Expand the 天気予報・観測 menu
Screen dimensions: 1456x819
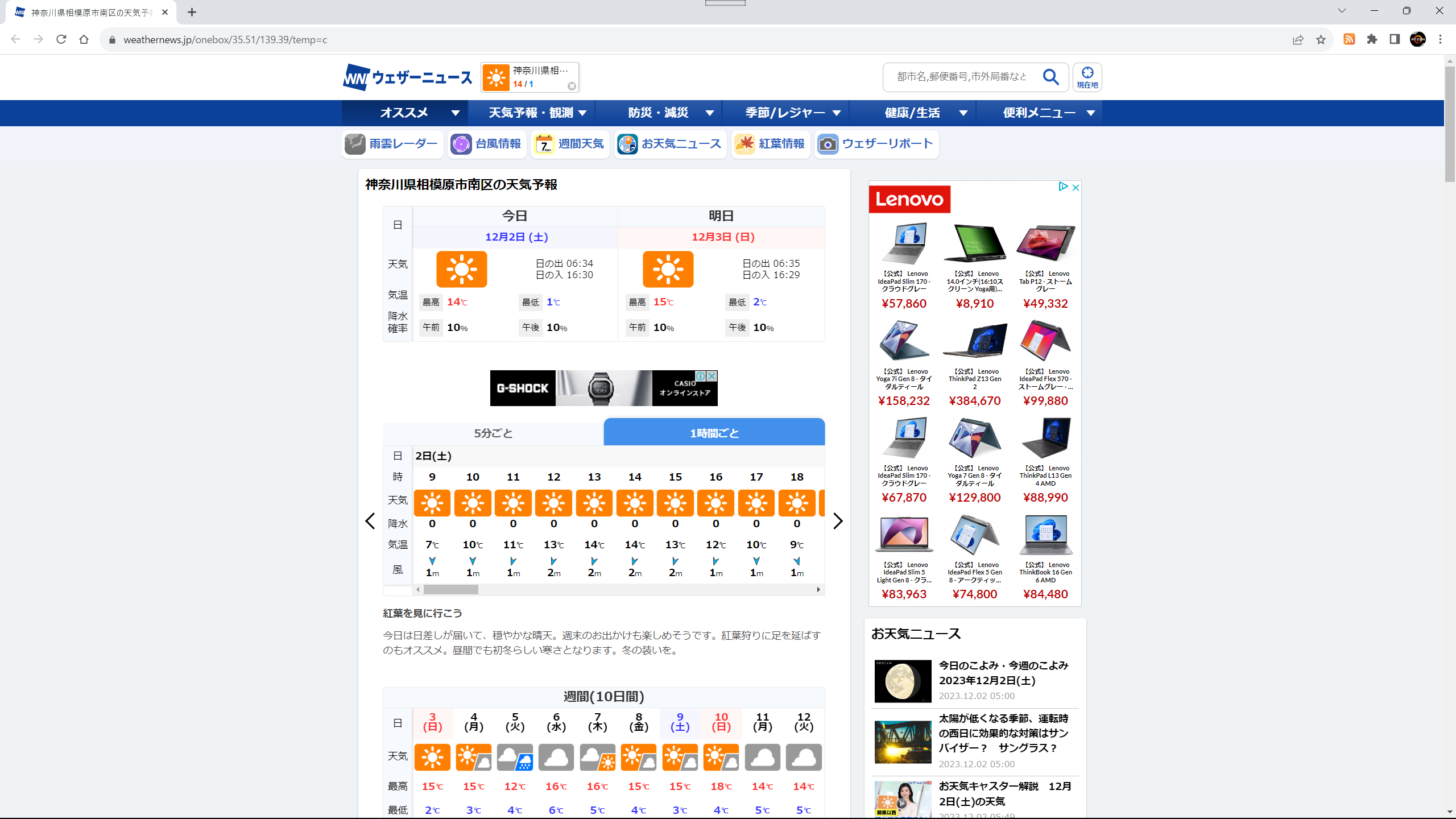[x=531, y=113]
